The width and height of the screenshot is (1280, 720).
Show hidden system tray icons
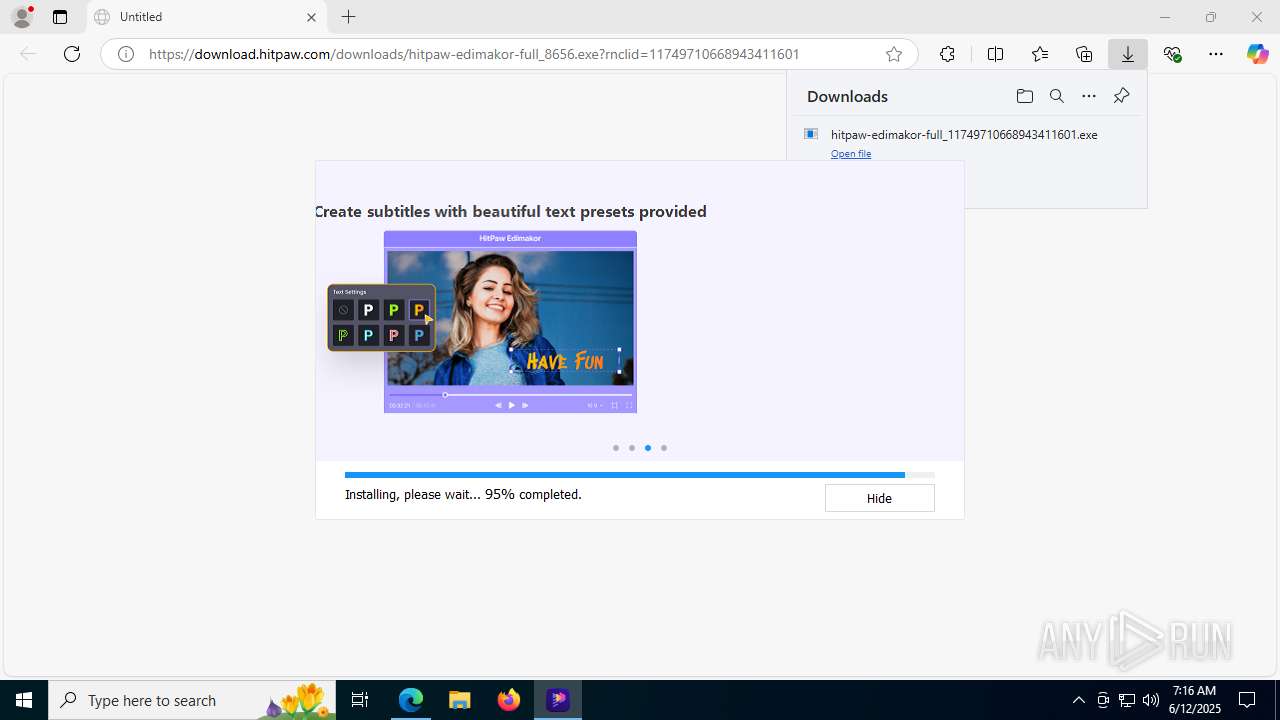click(x=1078, y=700)
